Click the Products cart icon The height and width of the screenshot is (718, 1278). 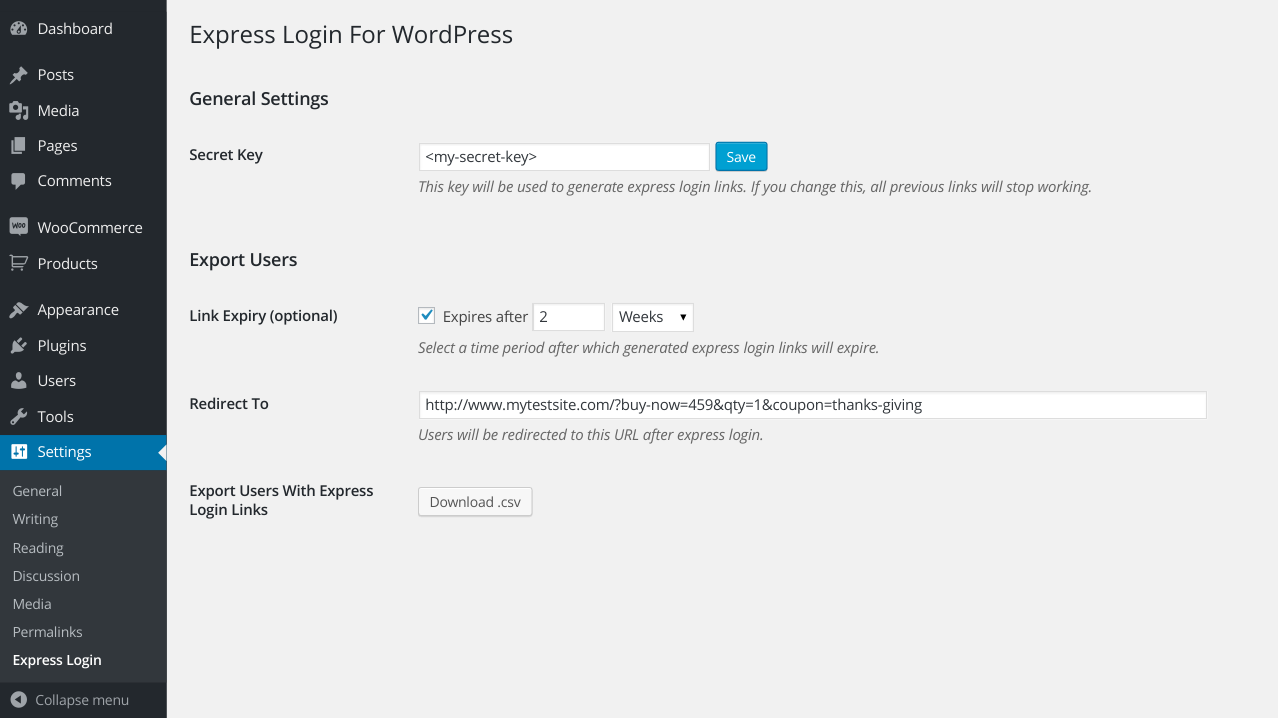[x=18, y=263]
